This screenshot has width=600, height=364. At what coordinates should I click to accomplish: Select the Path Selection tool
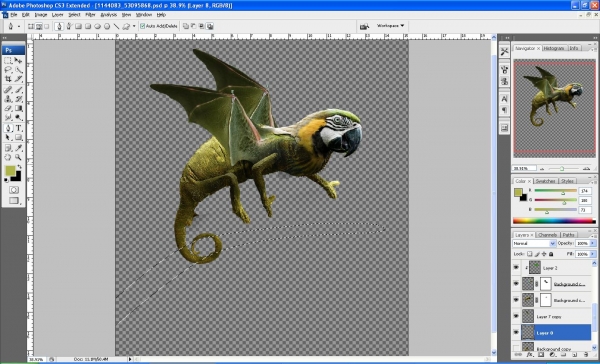pos(8,137)
